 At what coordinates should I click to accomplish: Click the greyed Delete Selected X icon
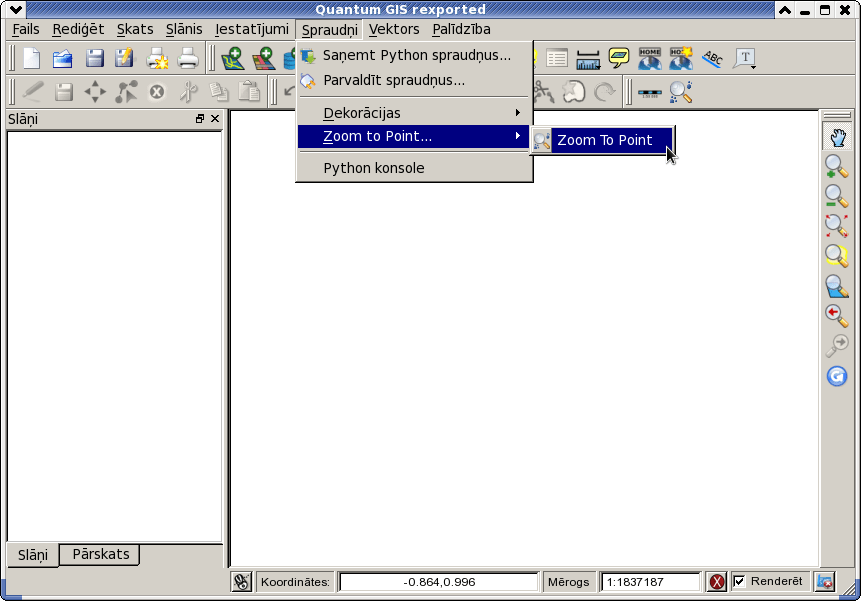157,92
